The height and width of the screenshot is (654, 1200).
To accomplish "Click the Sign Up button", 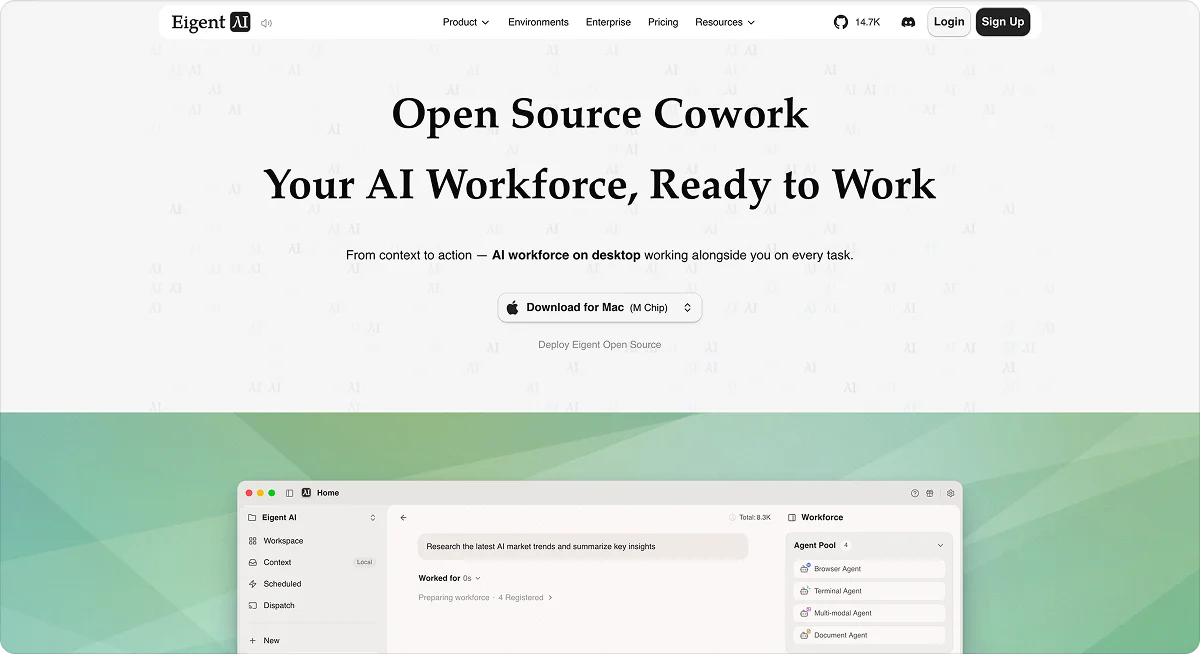I will (1003, 22).
